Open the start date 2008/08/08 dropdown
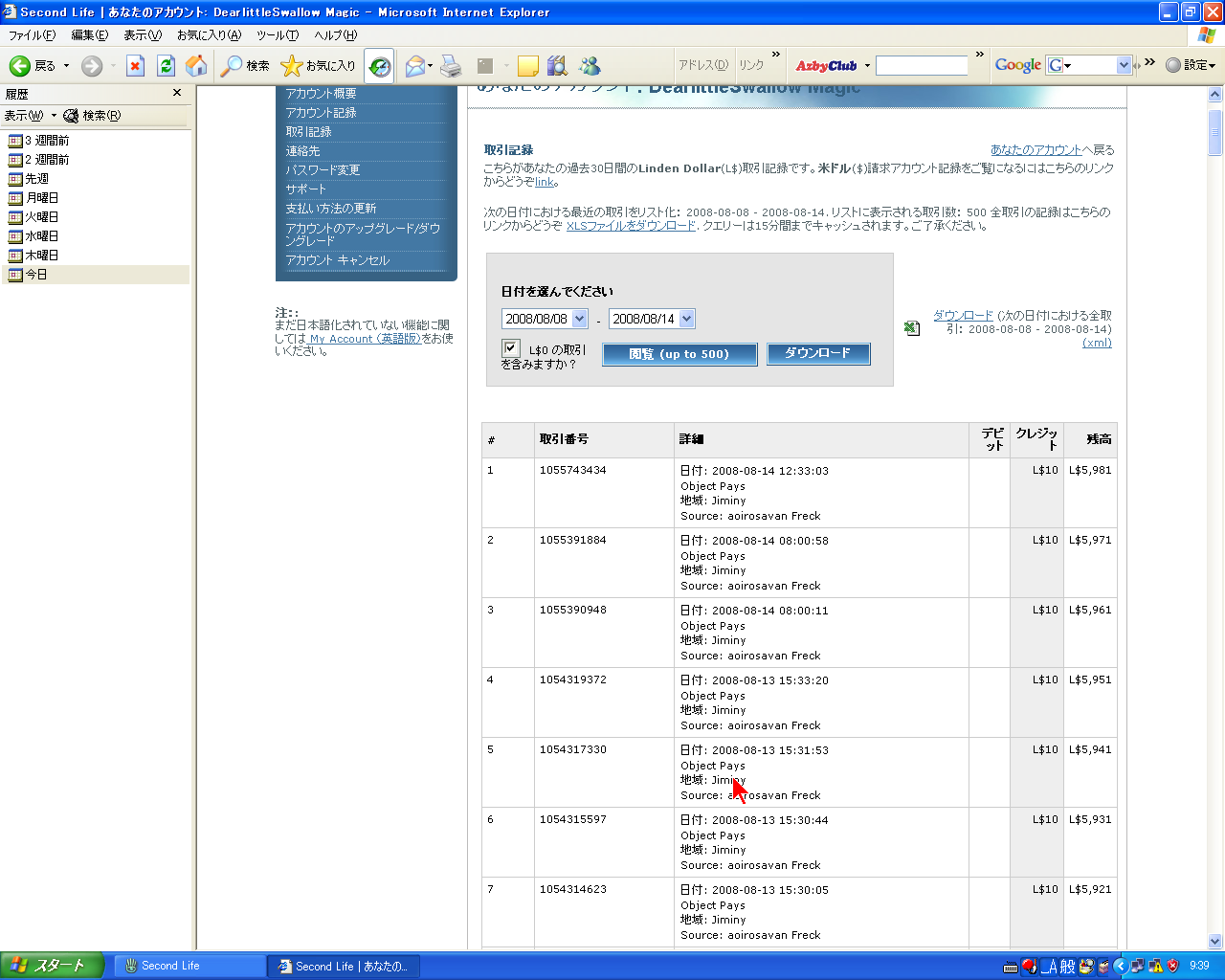Screen dimensions: 1225x980 (x=580, y=319)
